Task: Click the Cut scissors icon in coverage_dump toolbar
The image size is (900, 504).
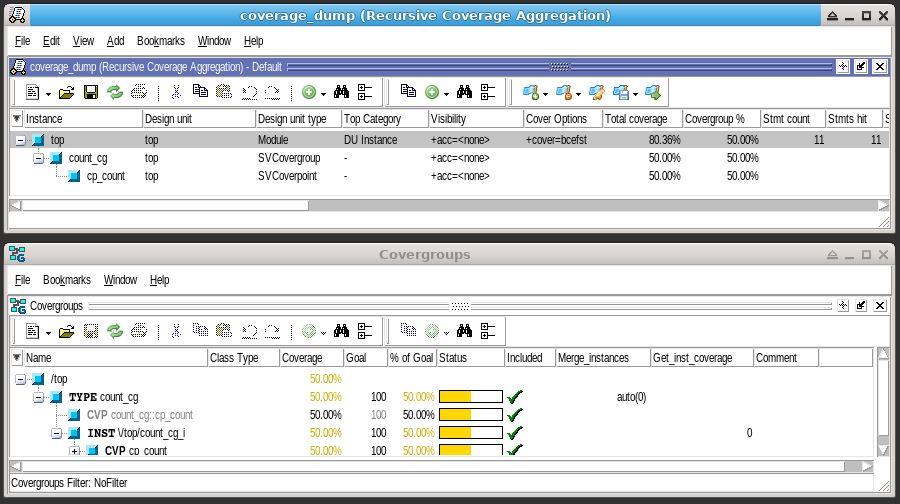Action: tap(176, 92)
